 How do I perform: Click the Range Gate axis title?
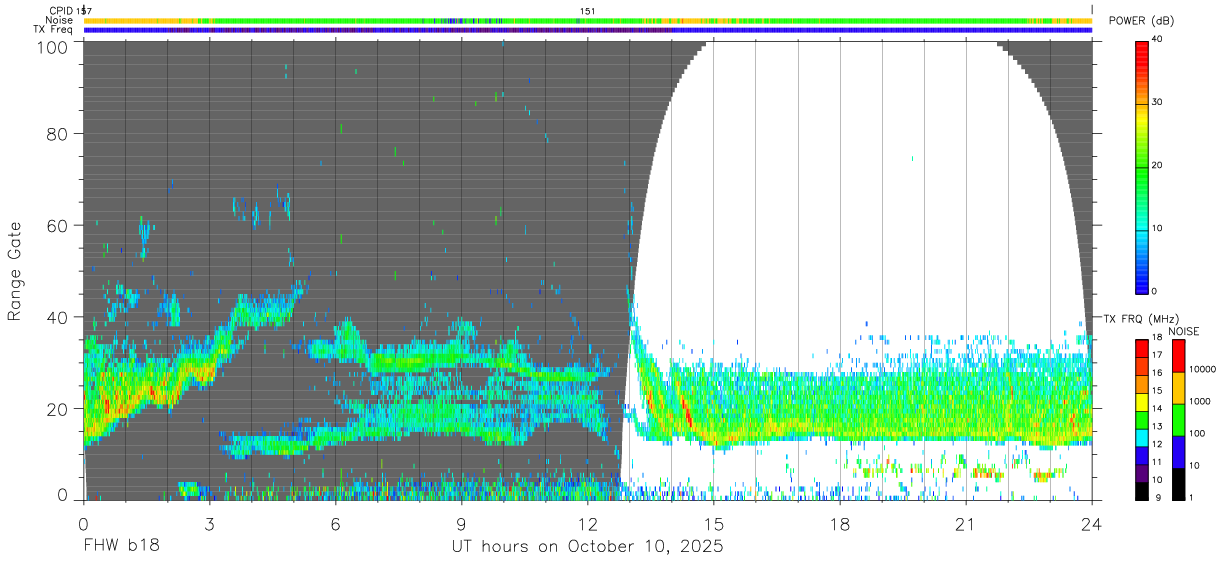coord(15,271)
